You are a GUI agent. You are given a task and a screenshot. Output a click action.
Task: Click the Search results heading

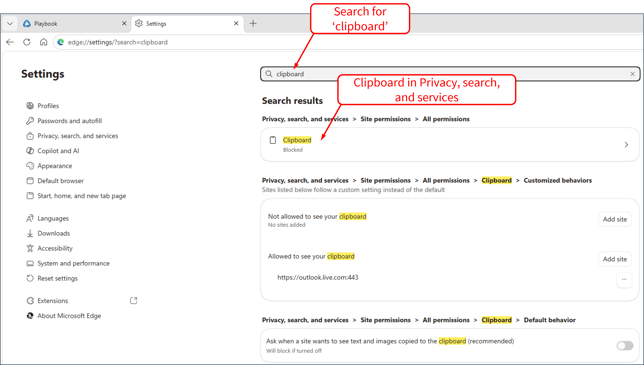(292, 101)
